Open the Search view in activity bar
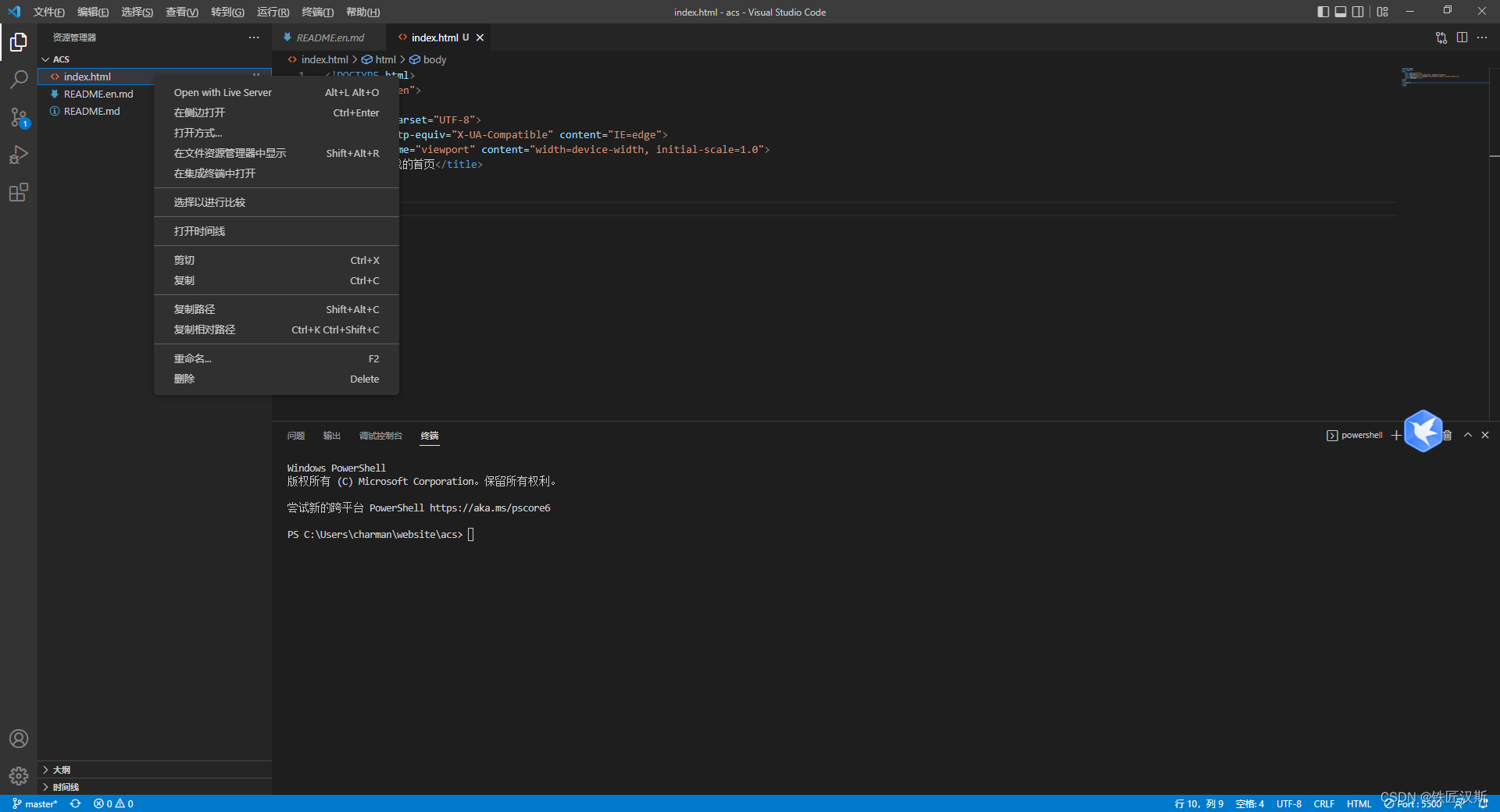Screen dimensions: 1500x812 tap(19, 79)
